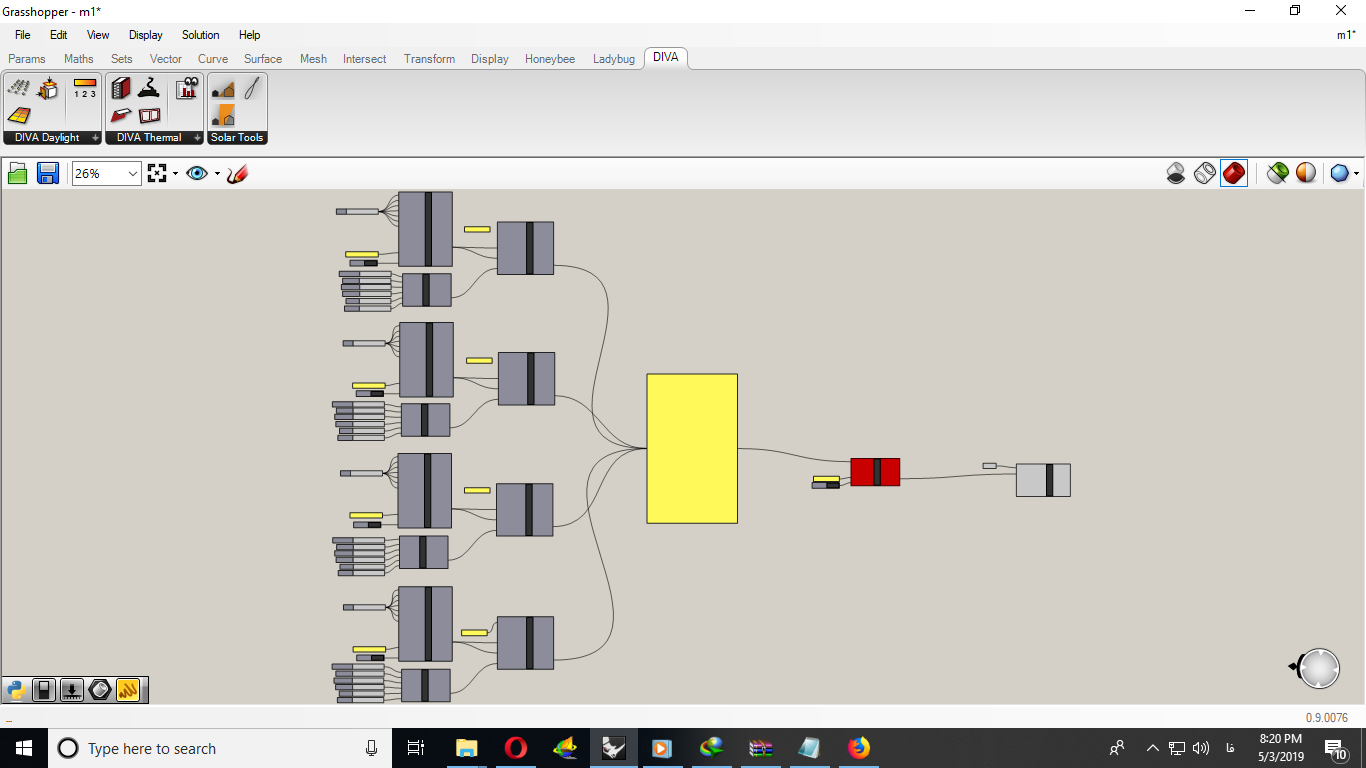
Task: Click the yellow scribble widget icon
Action: tap(128, 689)
